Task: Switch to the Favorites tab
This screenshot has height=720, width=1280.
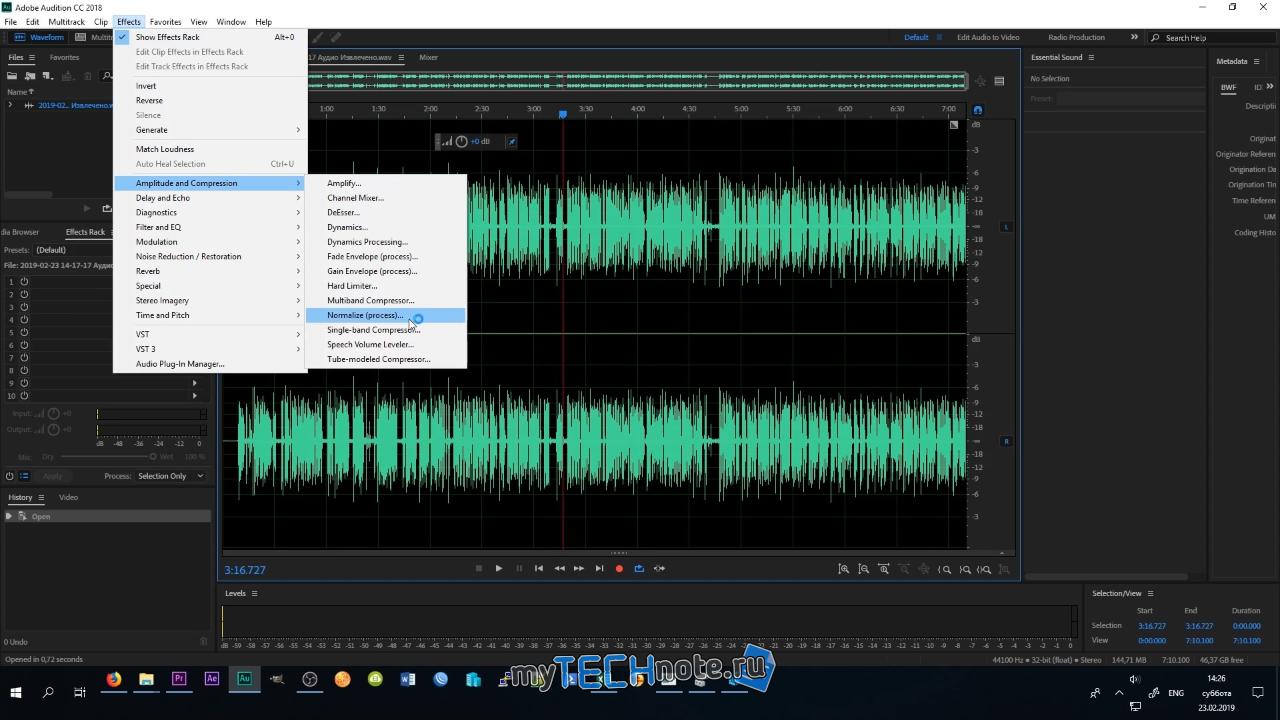Action: click(x=64, y=57)
